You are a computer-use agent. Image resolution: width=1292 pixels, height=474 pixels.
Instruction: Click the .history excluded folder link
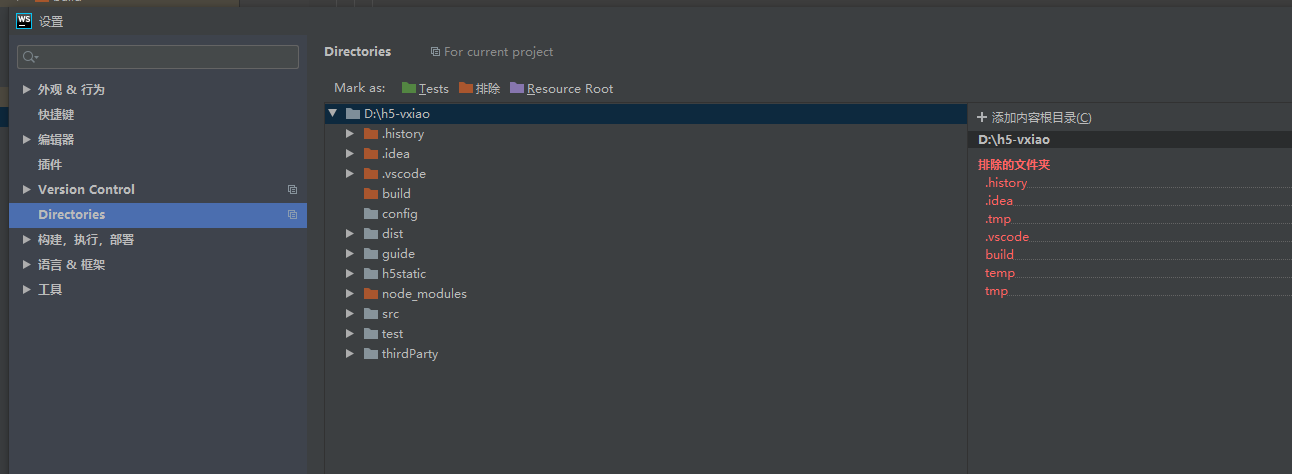point(1006,183)
